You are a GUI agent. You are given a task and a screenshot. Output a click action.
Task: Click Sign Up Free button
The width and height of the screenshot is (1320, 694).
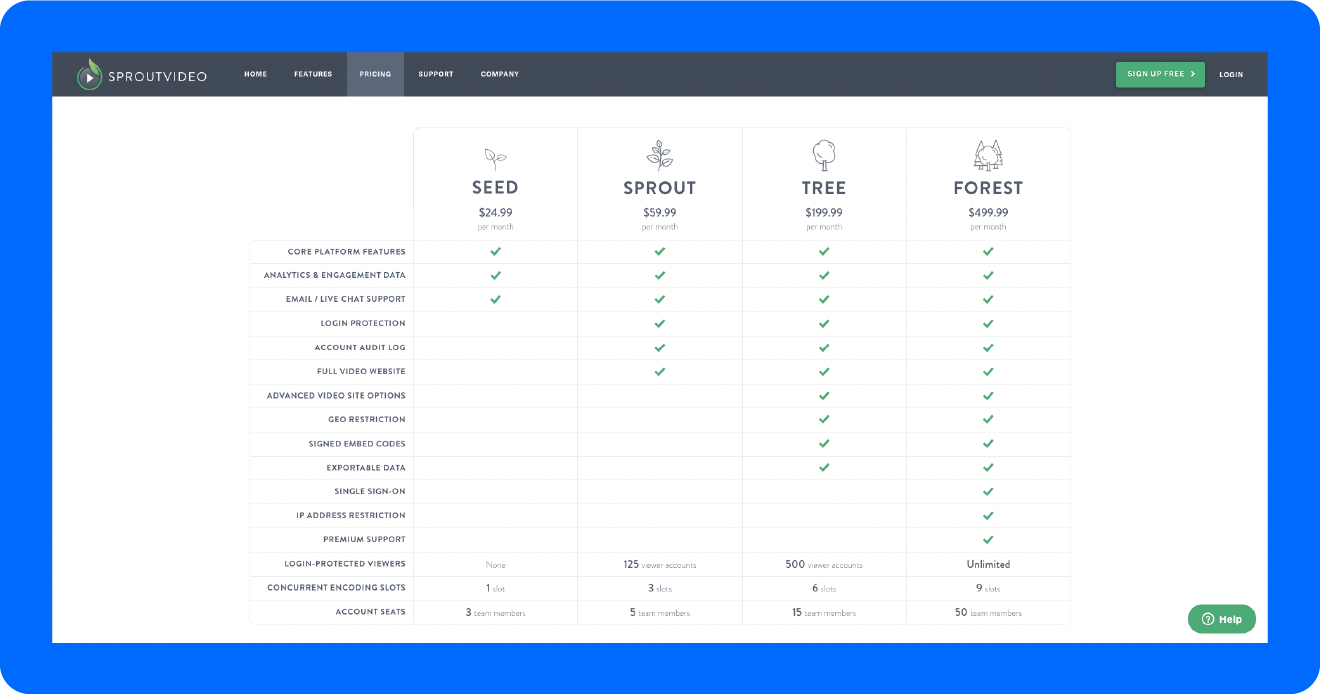tap(1160, 74)
